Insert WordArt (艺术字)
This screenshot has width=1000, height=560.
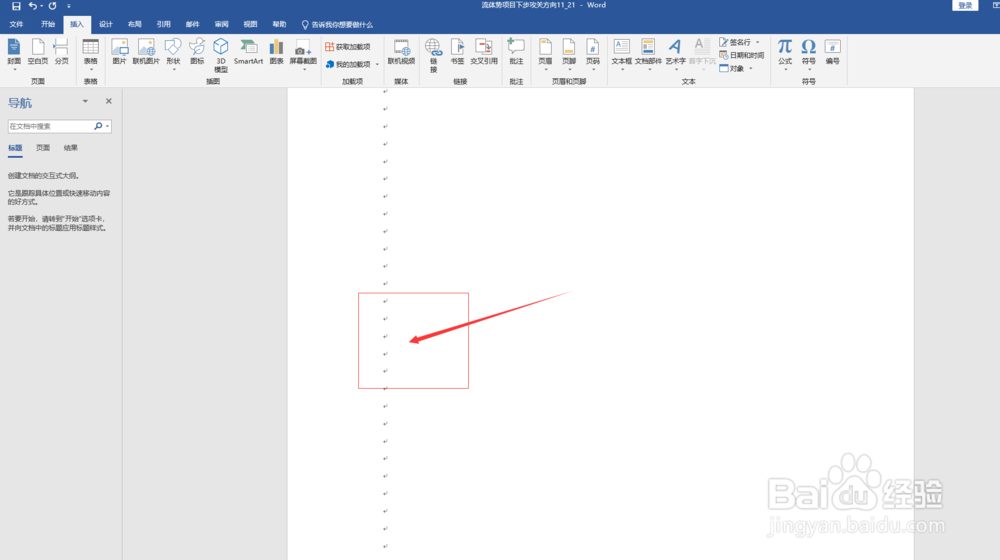click(675, 54)
